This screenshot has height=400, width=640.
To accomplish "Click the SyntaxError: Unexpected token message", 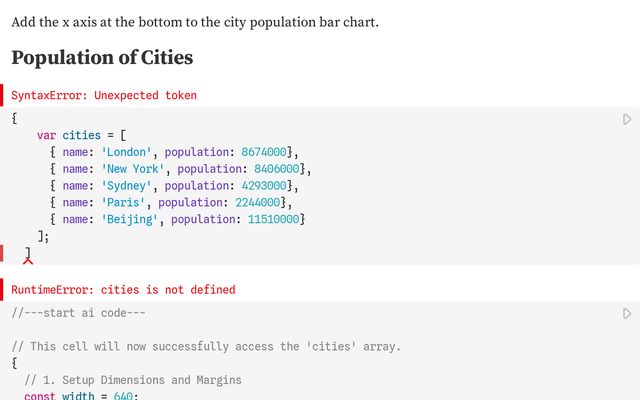I will pos(104,96).
